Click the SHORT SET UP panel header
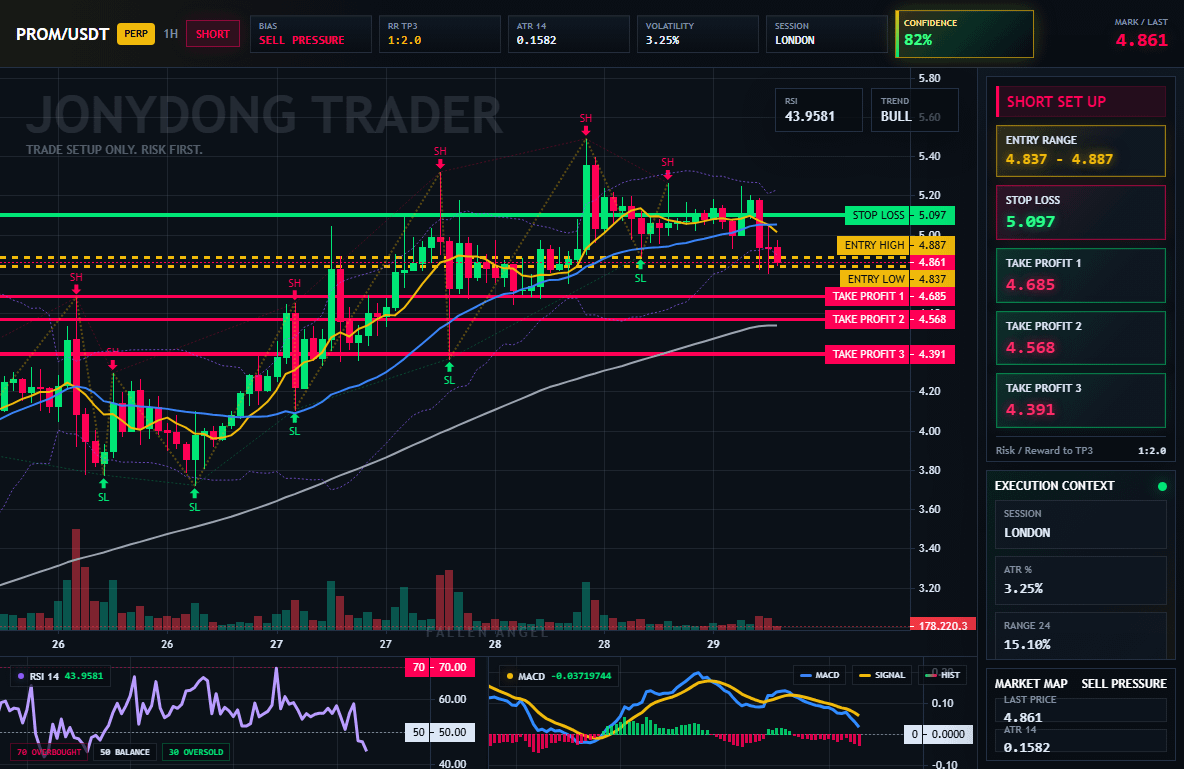The height and width of the screenshot is (769, 1184). 1081,102
